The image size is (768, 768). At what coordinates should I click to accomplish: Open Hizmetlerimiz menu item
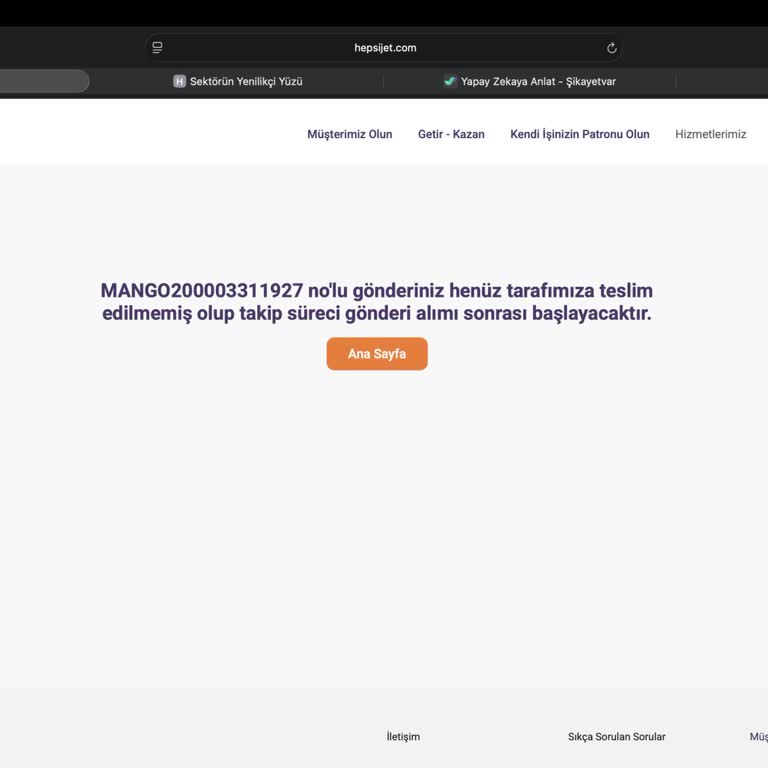pos(711,134)
